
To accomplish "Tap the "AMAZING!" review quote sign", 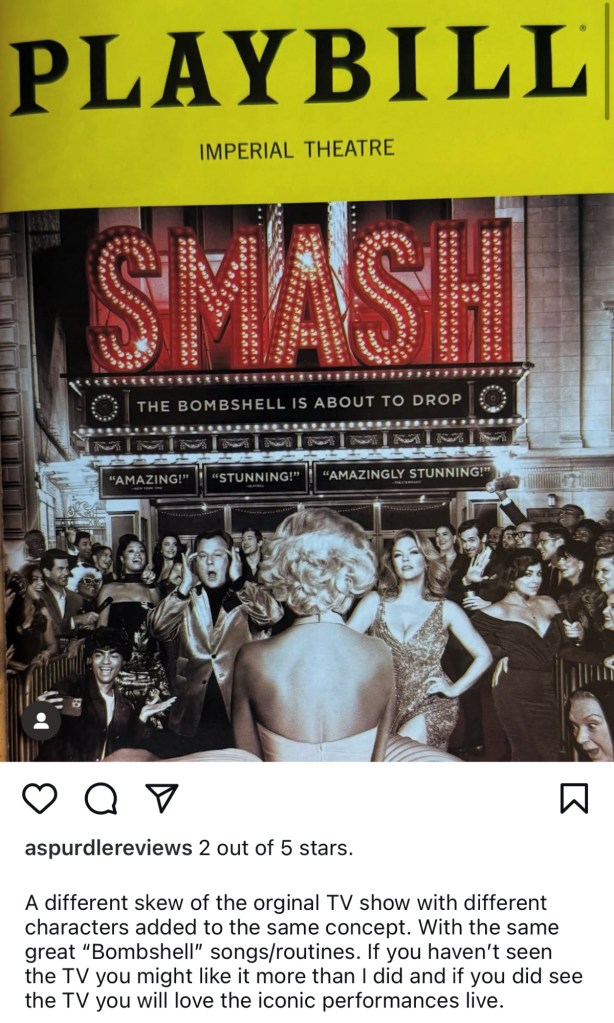I will tap(149, 480).
